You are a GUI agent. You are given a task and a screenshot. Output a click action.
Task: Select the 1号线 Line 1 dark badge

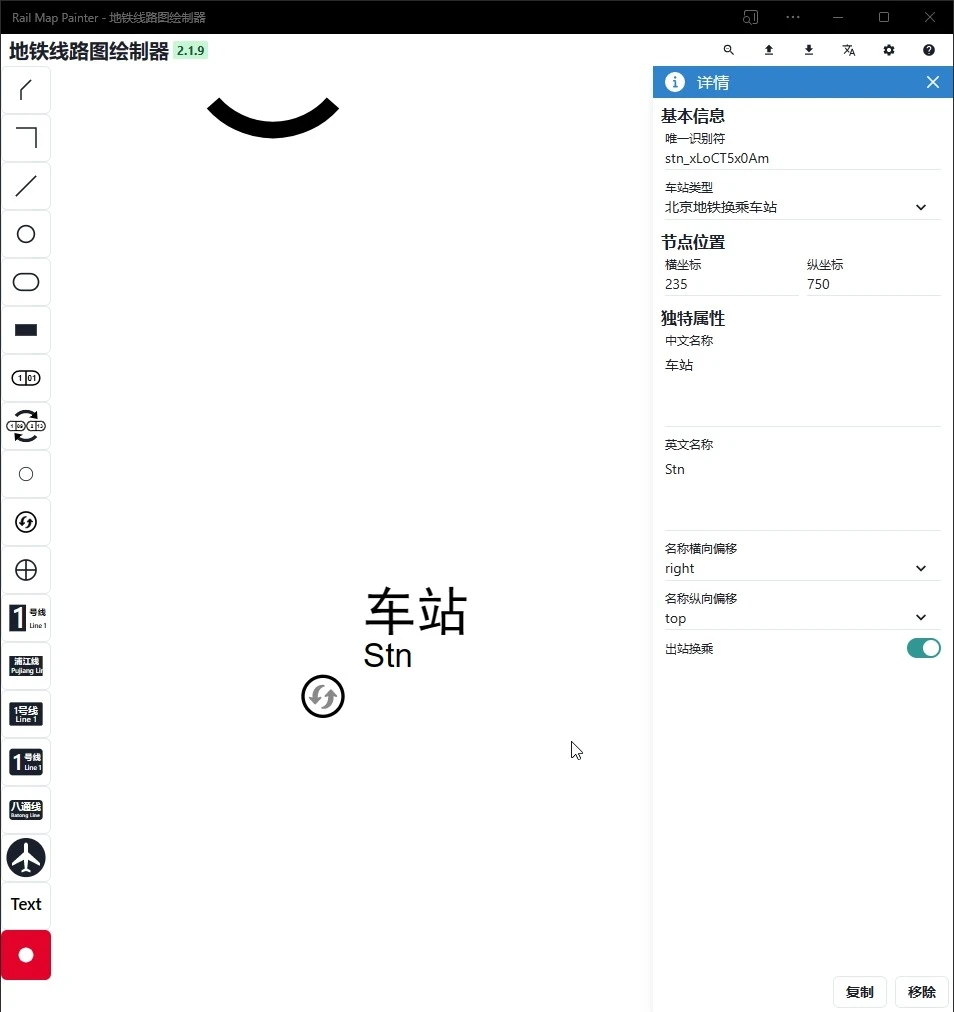pyautogui.click(x=26, y=714)
